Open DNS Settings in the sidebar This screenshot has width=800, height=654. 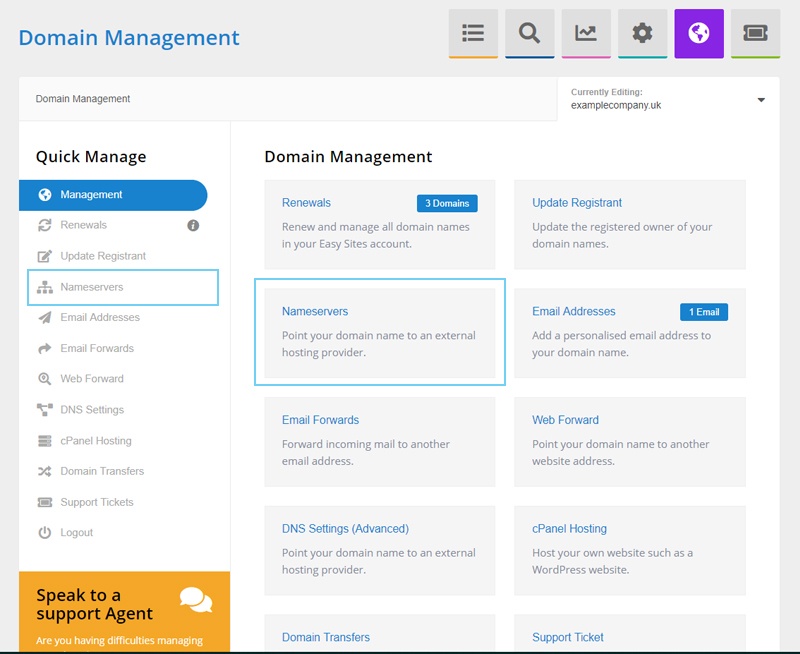click(x=92, y=410)
